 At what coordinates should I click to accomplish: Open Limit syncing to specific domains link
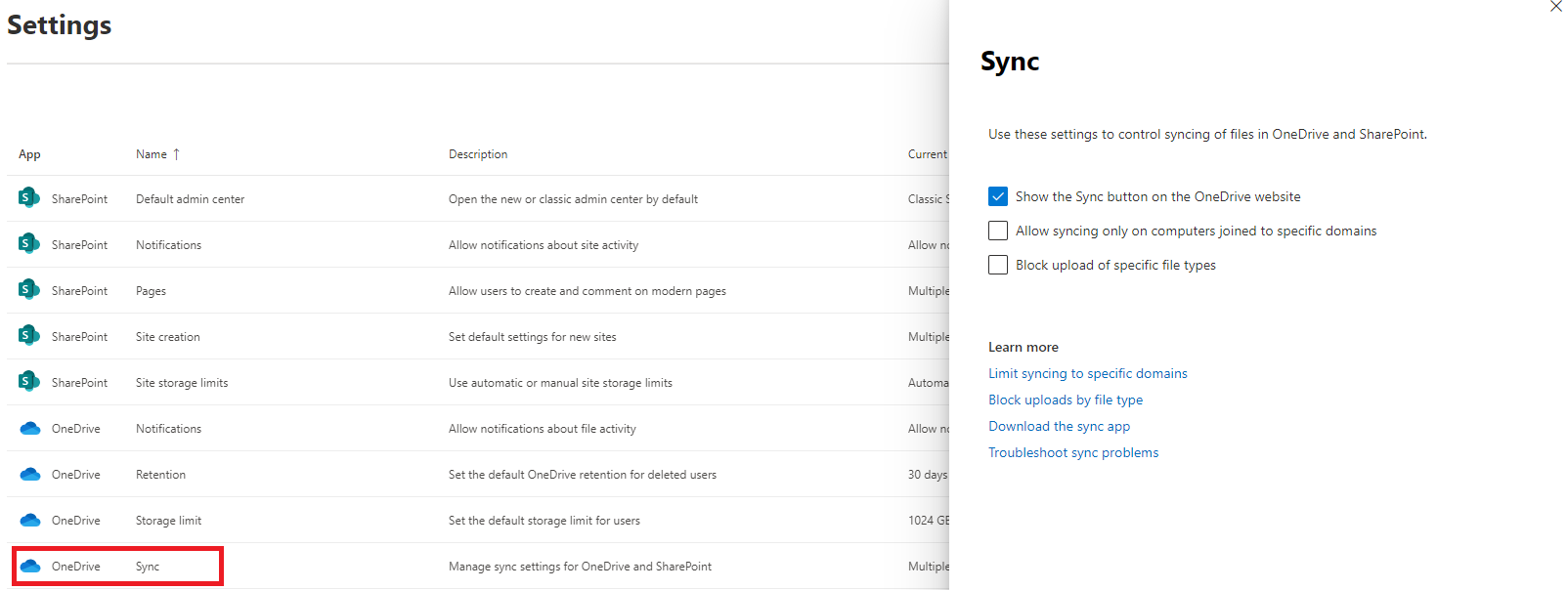tap(1088, 373)
